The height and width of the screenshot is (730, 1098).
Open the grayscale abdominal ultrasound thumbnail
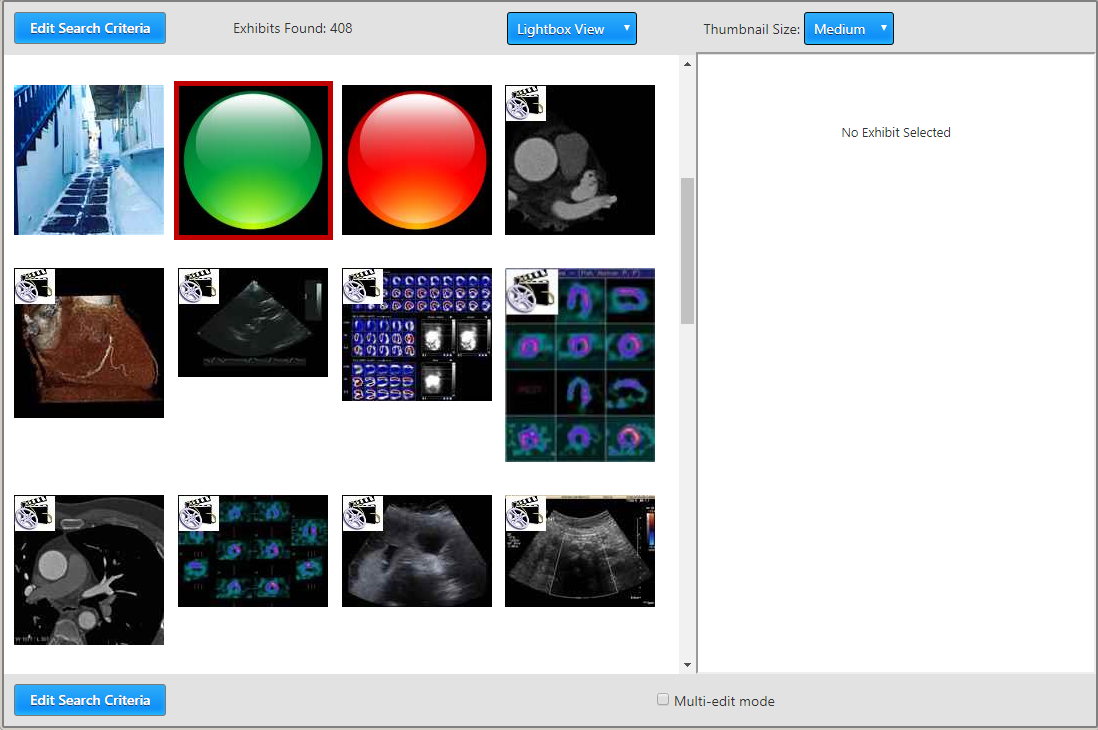coord(417,560)
